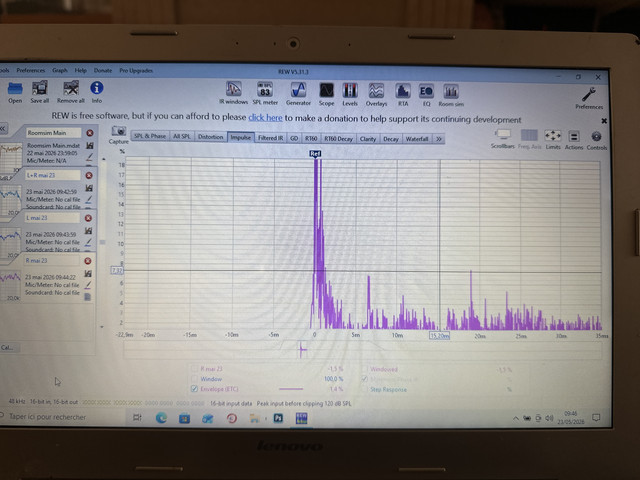Open the Preferences menu
The image size is (640, 480).
click(31, 70)
